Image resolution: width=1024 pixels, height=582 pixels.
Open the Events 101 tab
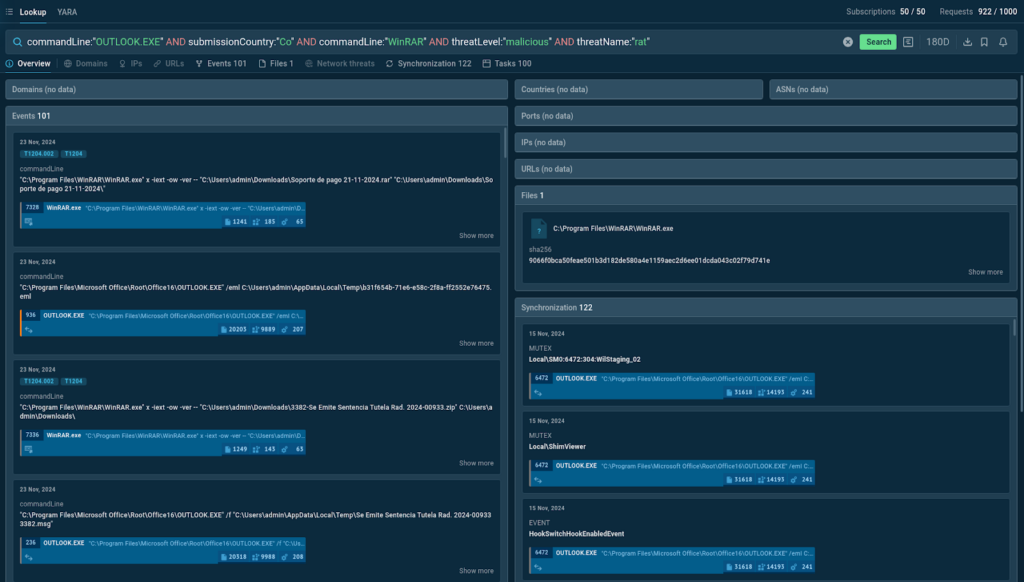pos(221,64)
